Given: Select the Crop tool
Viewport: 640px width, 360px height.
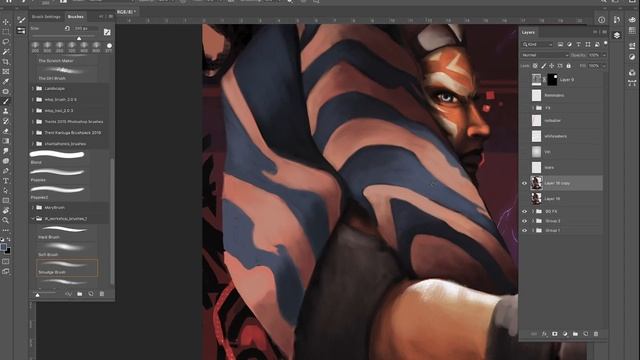Looking at the screenshot, I should pyautogui.click(x=6, y=62).
